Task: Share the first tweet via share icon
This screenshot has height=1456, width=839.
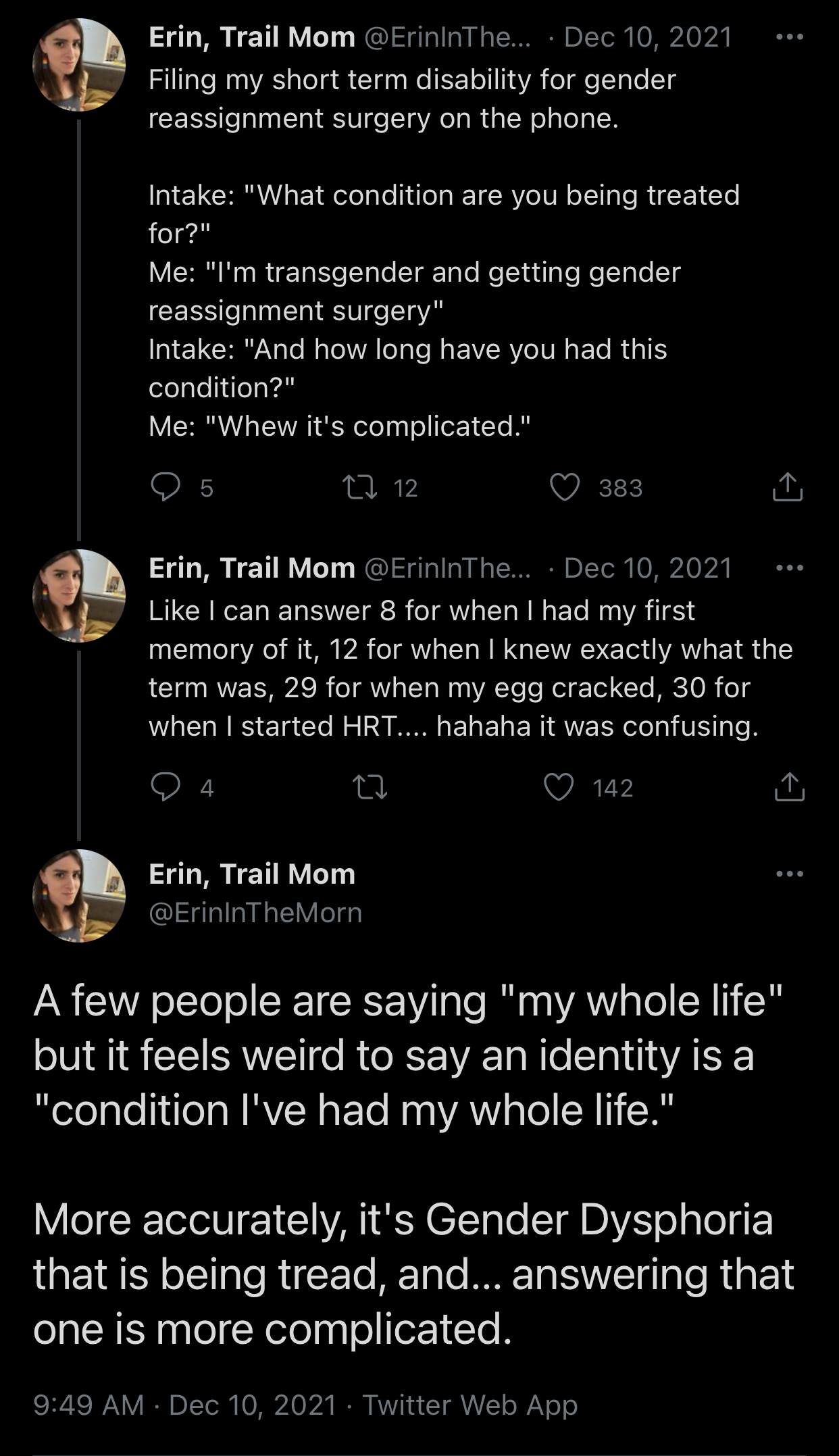Action: pos(787,487)
